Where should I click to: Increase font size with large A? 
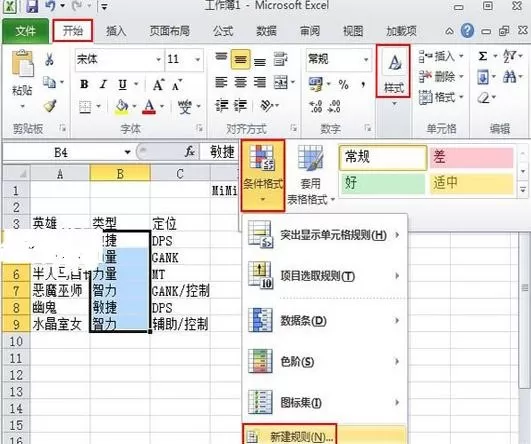pos(158,85)
